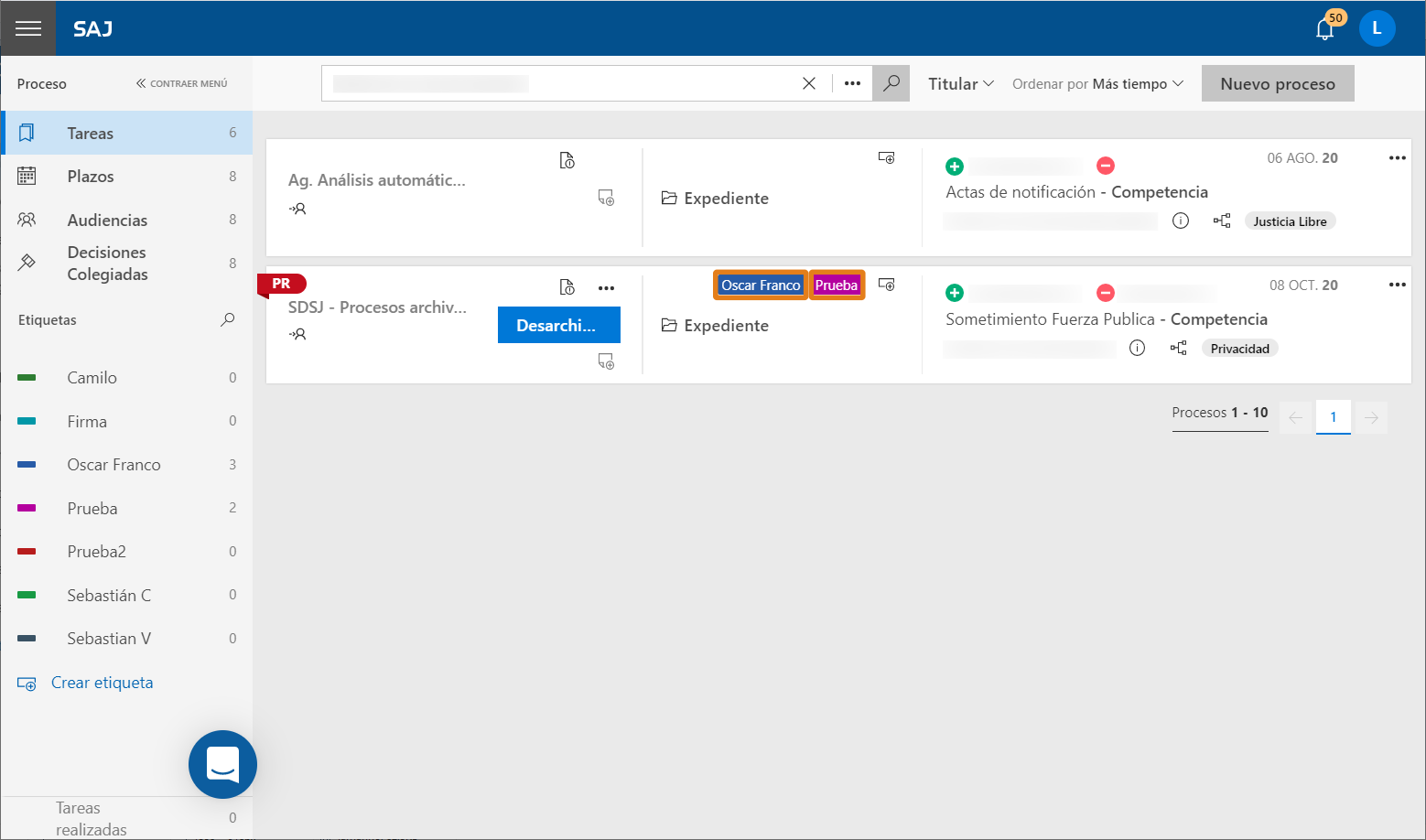The width and height of the screenshot is (1426, 840).
Task: Go to page 1 of pagination
Action: pos(1334,417)
